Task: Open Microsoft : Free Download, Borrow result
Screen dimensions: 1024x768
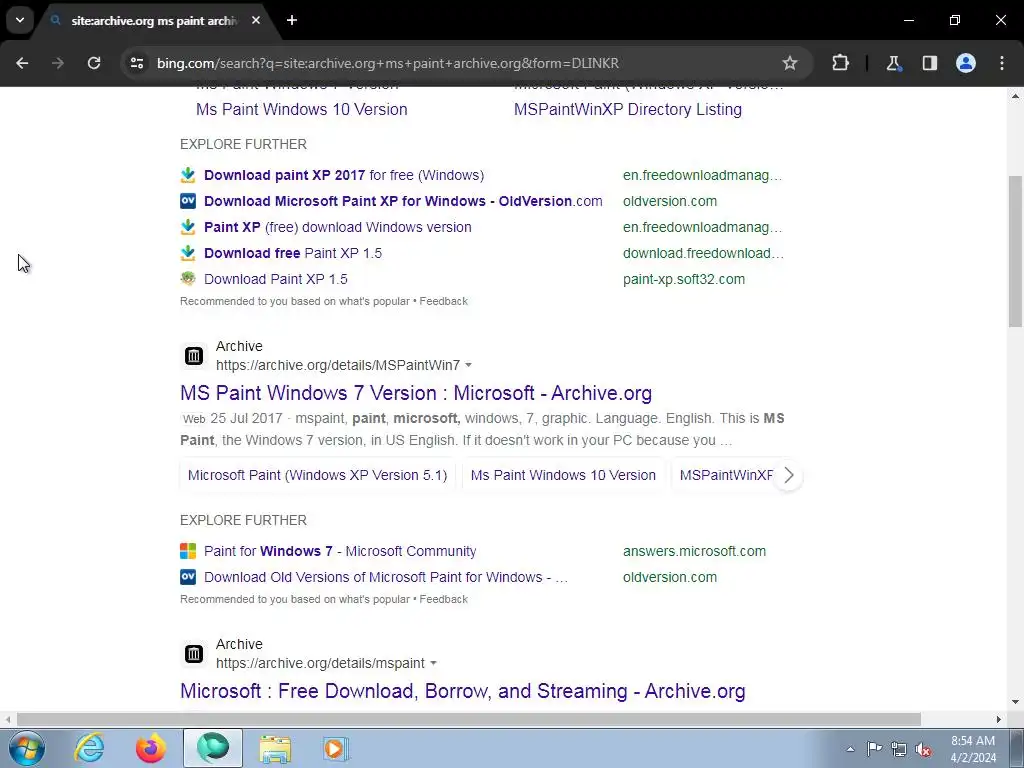Action: tap(462, 691)
